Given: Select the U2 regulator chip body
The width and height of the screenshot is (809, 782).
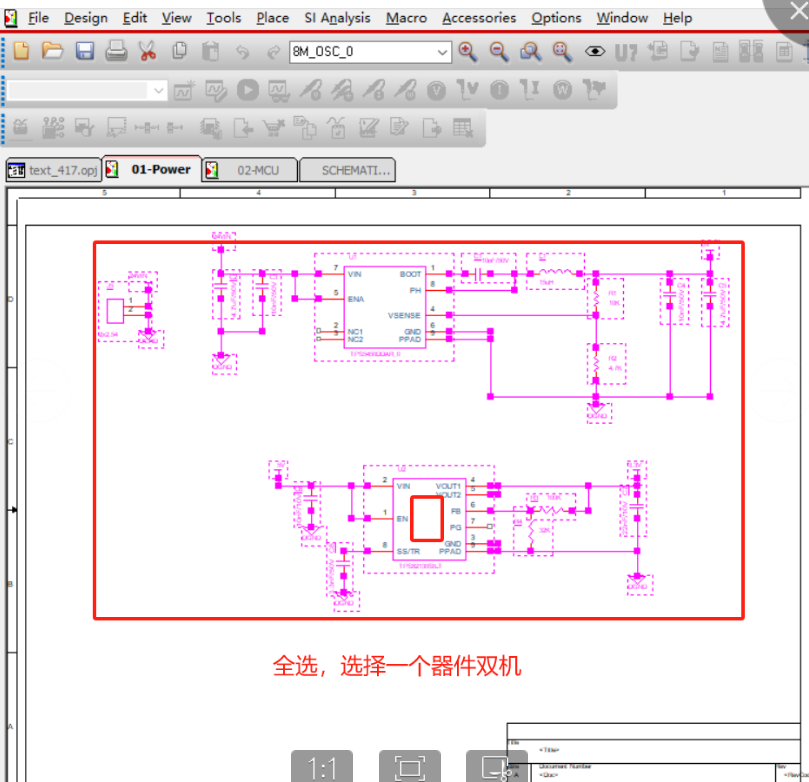Looking at the screenshot, I should tap(429, 519).
